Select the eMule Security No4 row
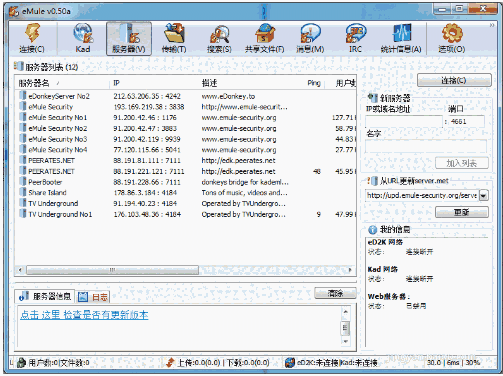 point(185,150)
